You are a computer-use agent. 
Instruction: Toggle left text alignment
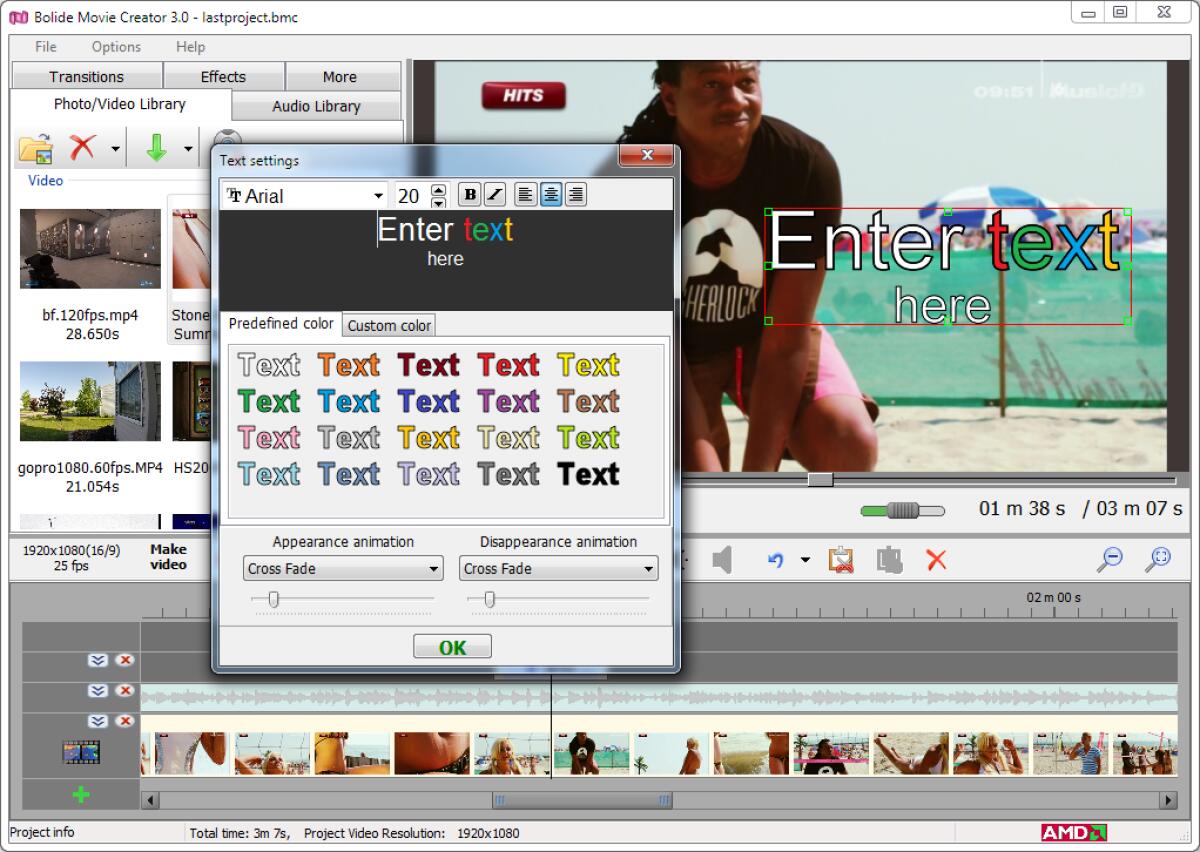coord(526,194)
